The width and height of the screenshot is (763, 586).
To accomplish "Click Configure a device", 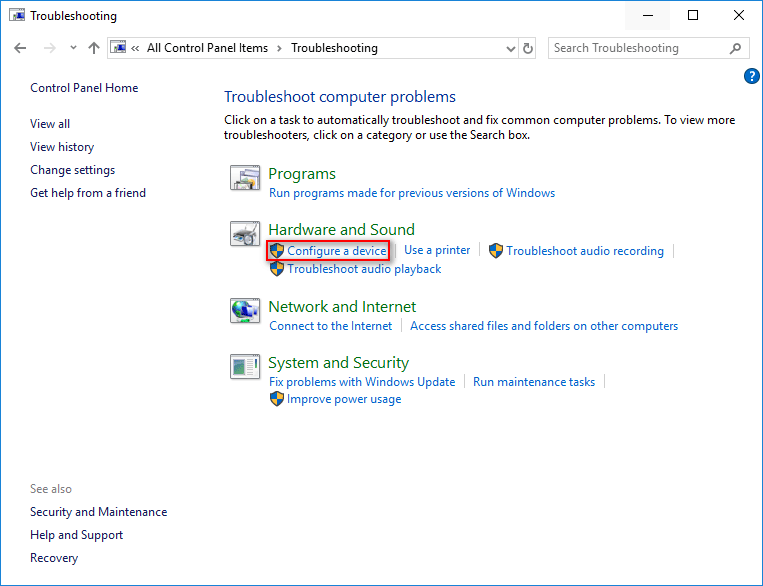I will click(337, 251).
